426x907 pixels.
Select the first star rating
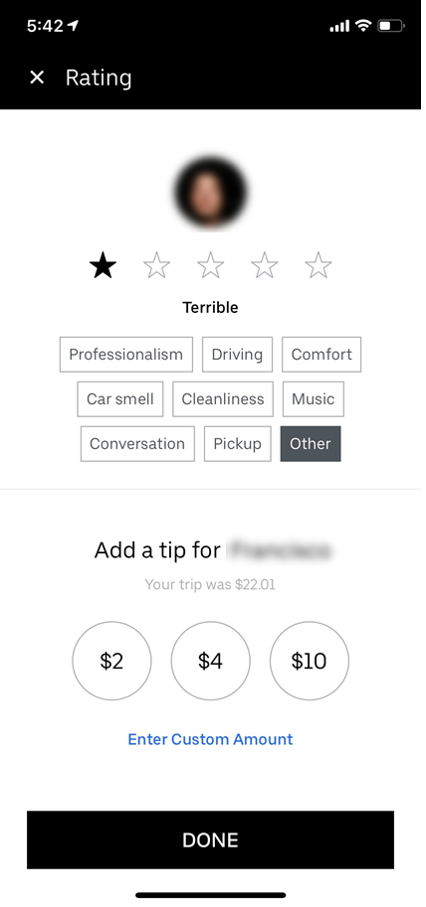click(x=103, y=266)
